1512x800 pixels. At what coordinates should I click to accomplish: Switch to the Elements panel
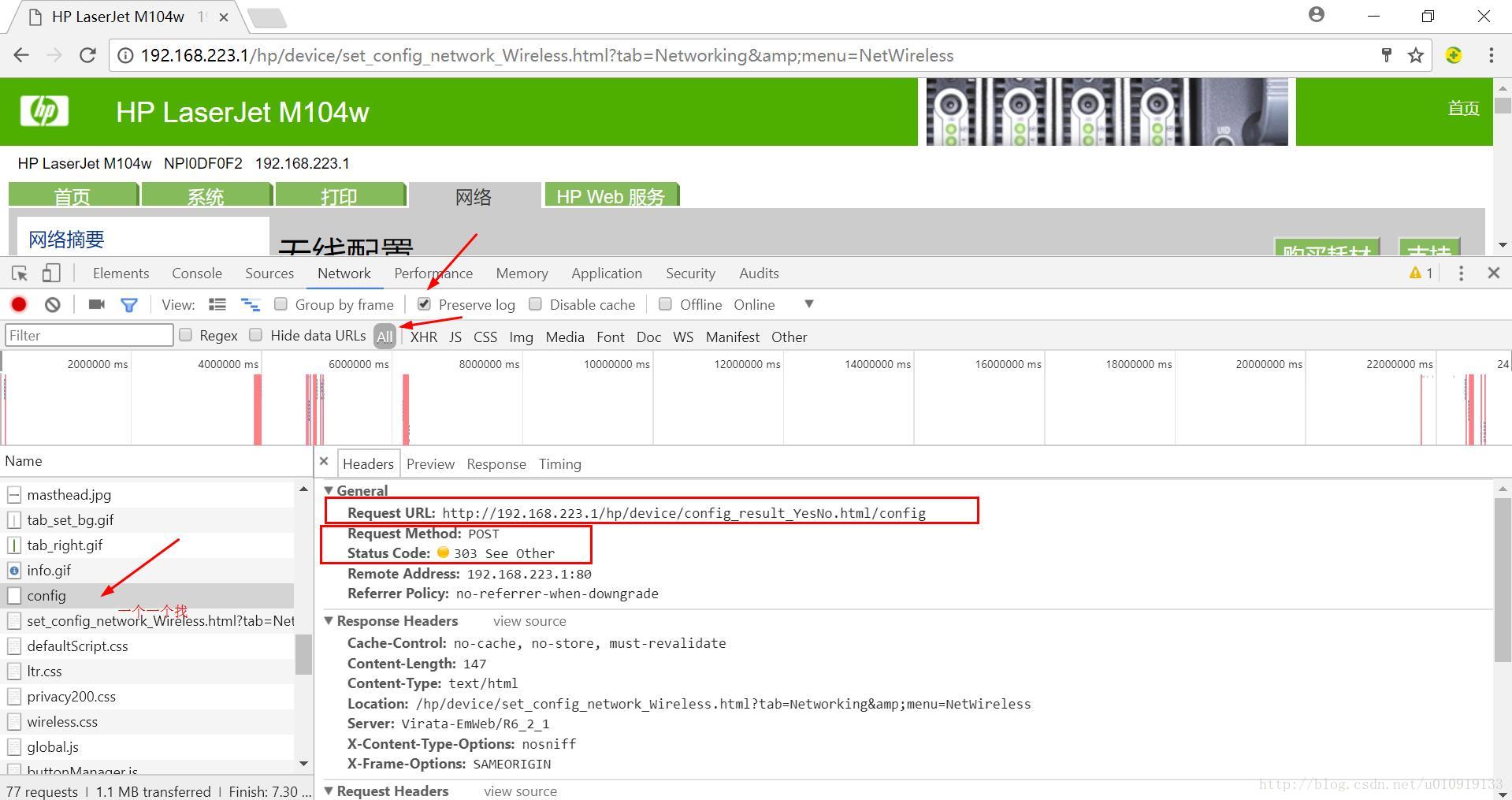[x=121, y=273]
